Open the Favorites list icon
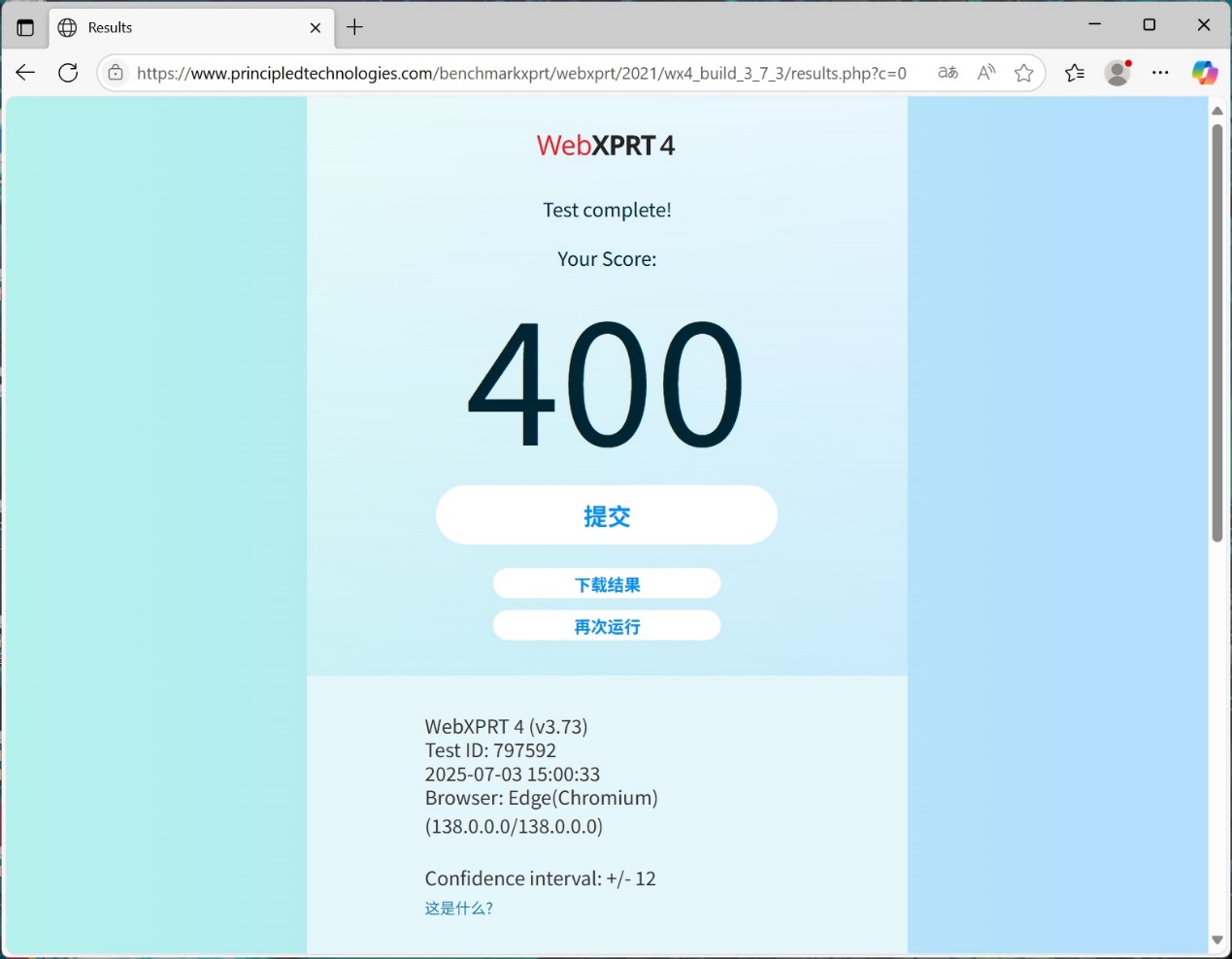1232x959 pixels. [x=1075, y=73]
